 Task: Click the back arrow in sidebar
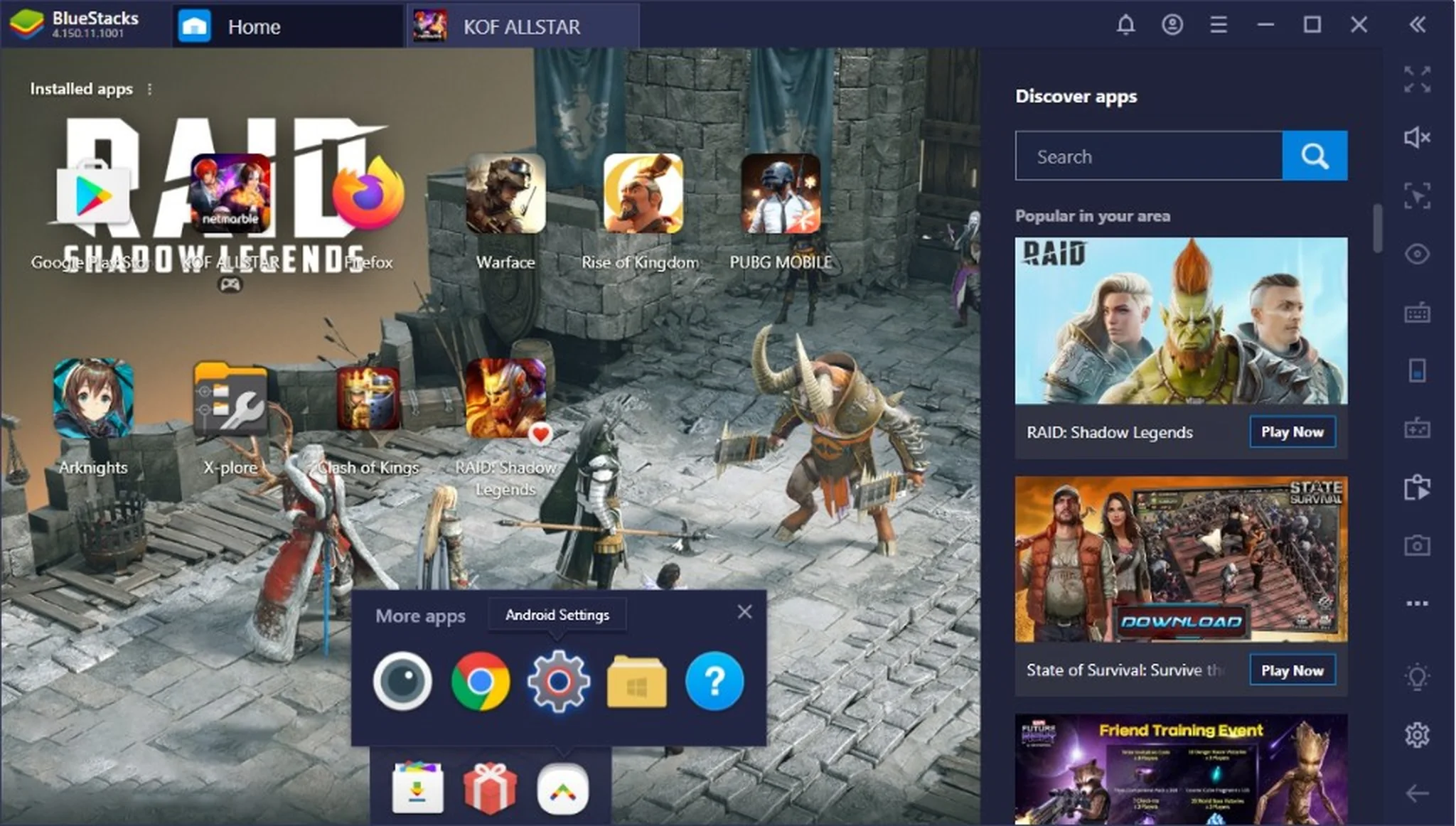point(1417,793)
